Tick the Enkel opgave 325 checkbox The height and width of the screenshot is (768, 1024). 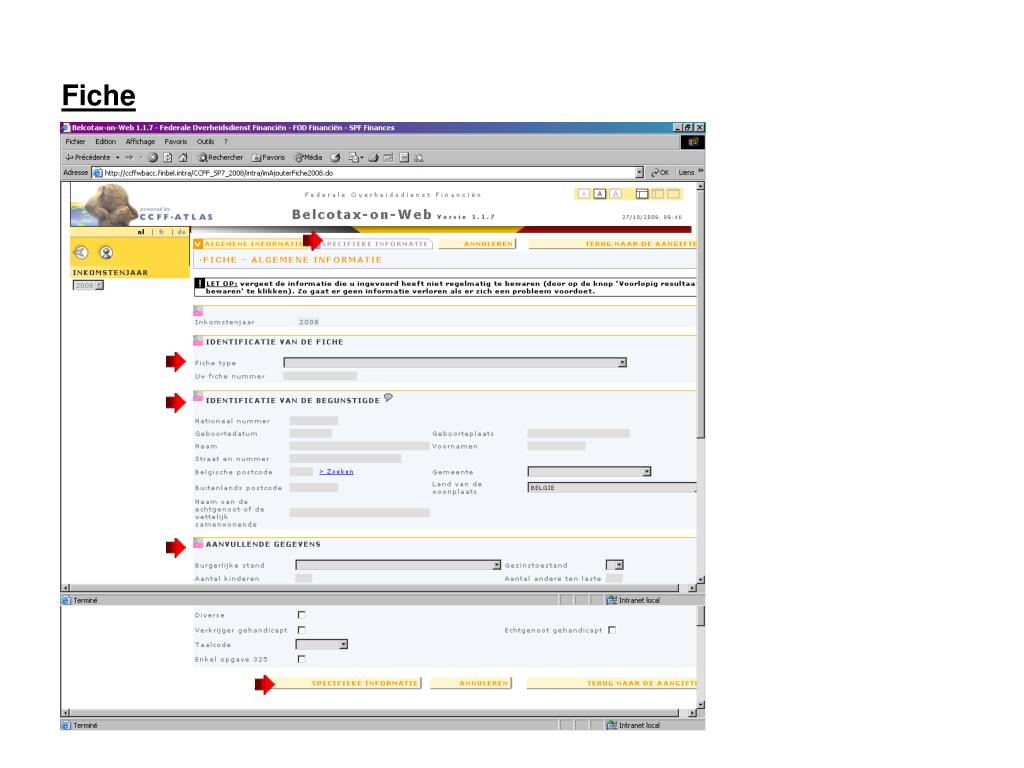coord(301,660)
